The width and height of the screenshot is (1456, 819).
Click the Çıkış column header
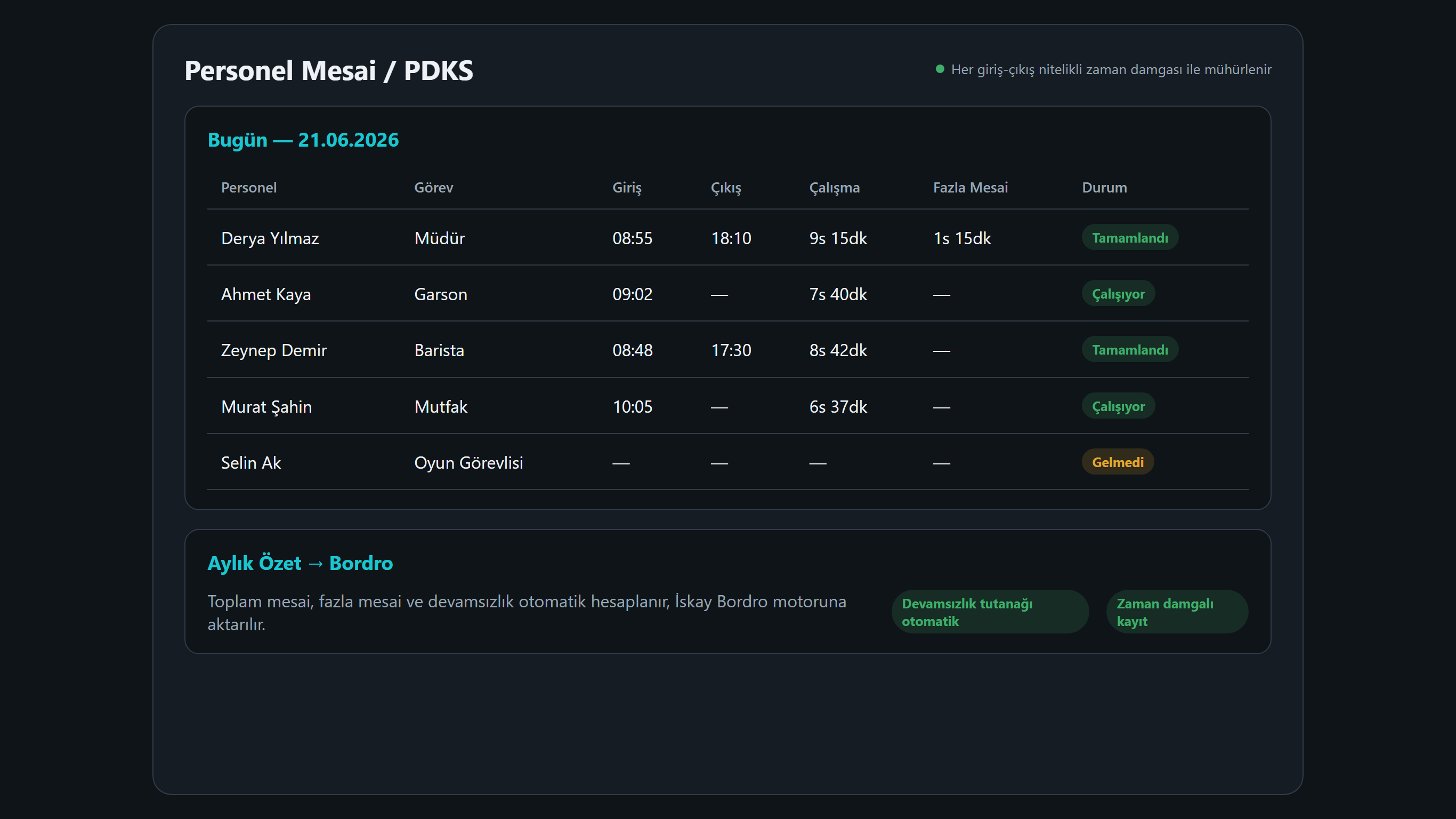pos(726,187)
